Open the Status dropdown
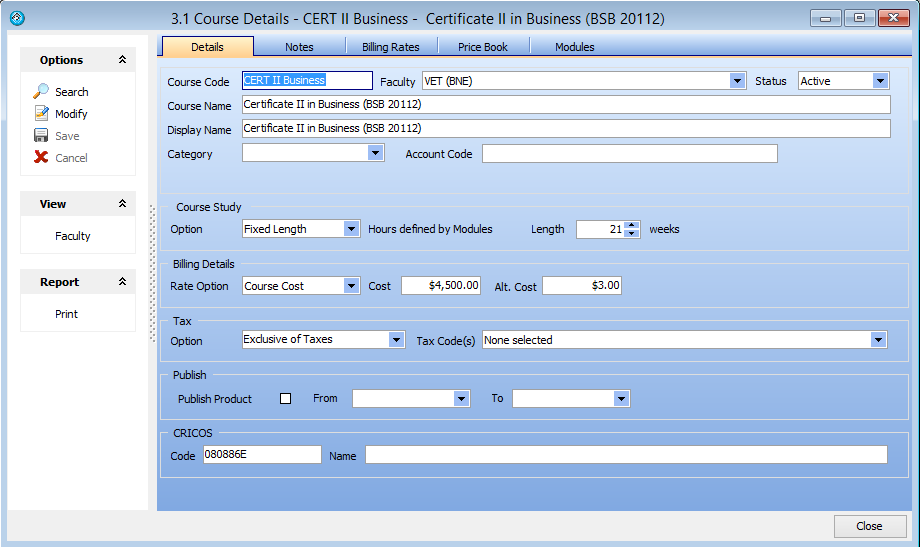The width and height of the screenshot is (920, 547). click(880, 81)
